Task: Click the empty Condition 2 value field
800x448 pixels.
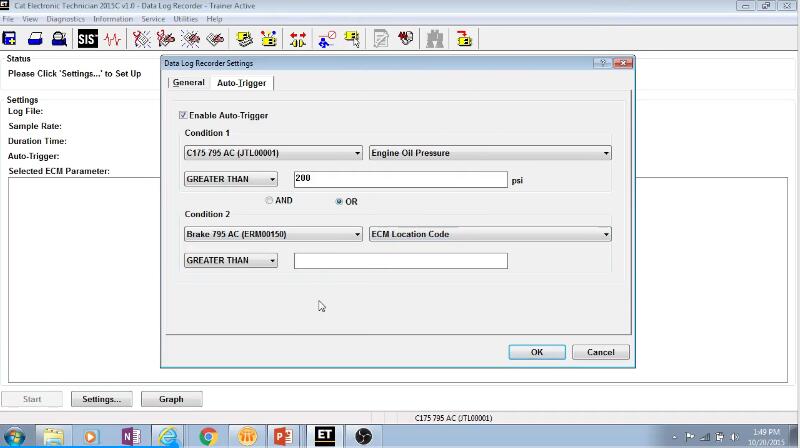Action: point(400,261)
